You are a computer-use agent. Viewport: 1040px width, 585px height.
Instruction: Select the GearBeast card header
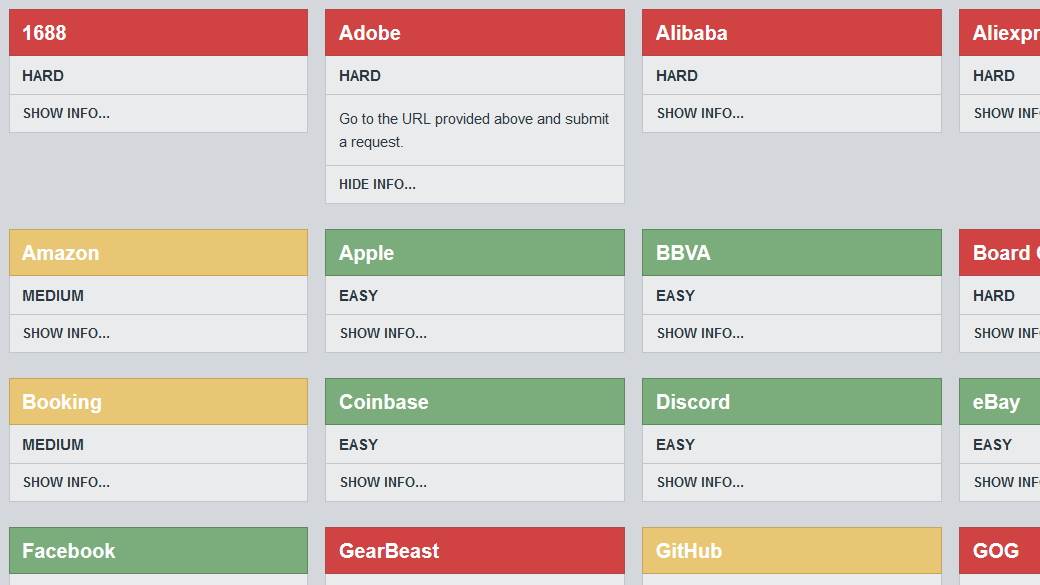(x=474, y=550)
